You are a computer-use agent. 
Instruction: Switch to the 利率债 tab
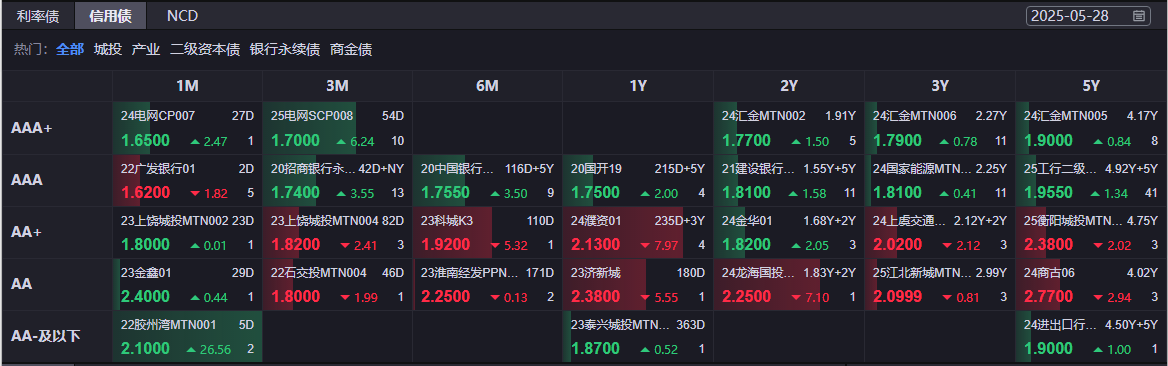[37, 16]
